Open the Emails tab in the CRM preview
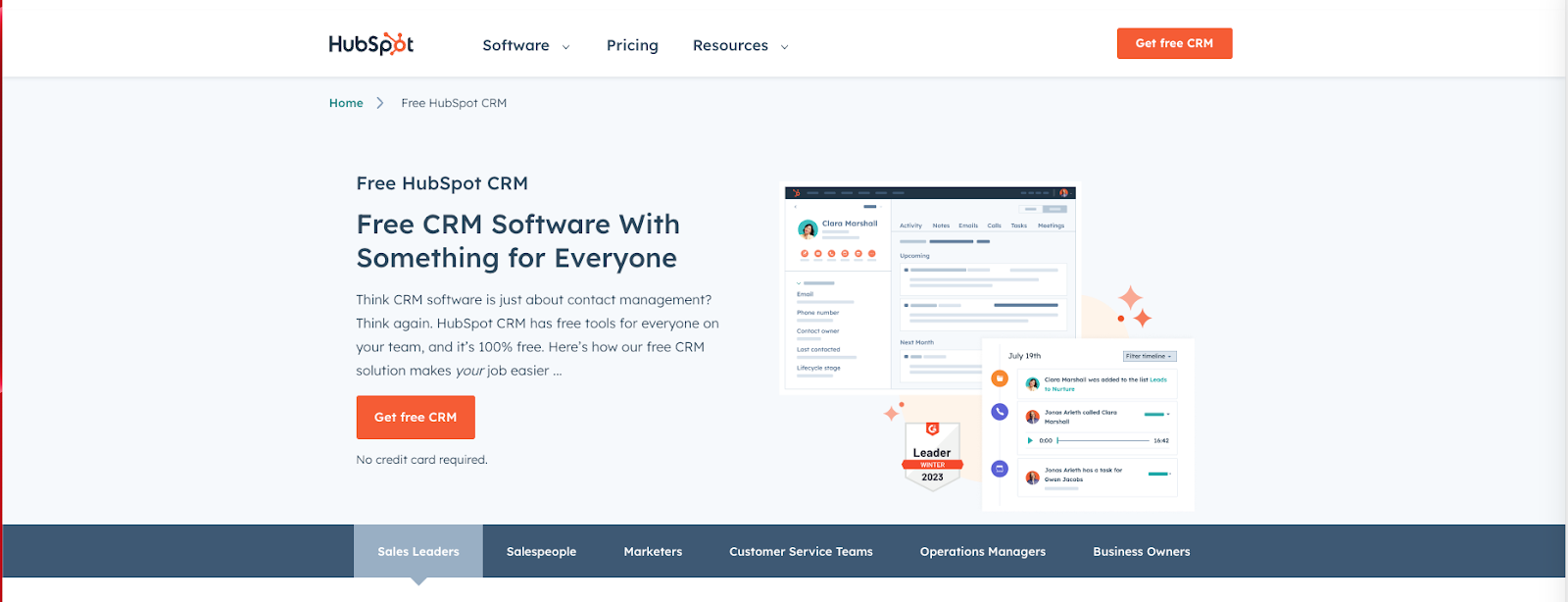This screenshot has height=602, width=1568. tap(968, 226)
